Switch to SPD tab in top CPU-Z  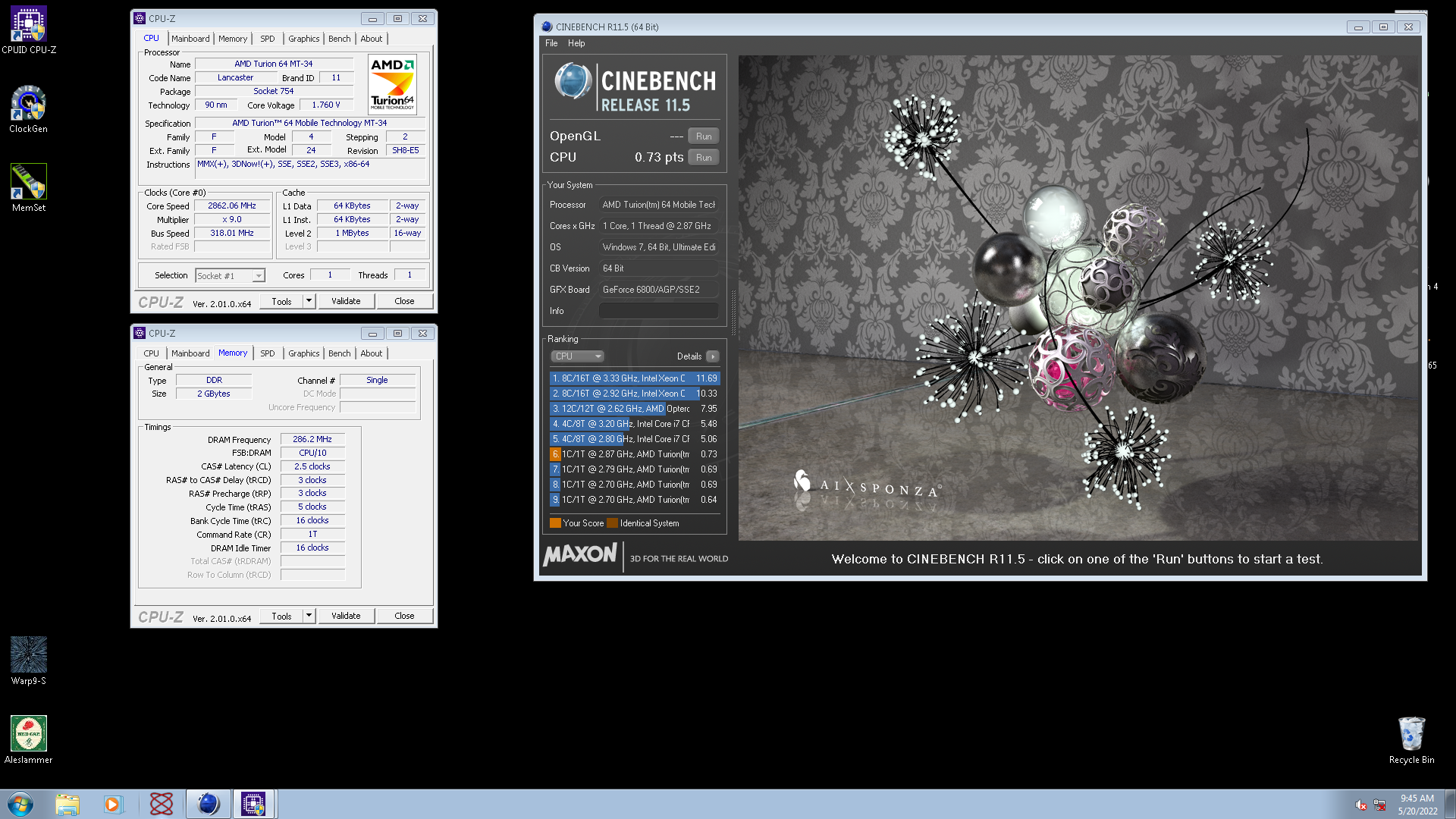tap(268, 39)
